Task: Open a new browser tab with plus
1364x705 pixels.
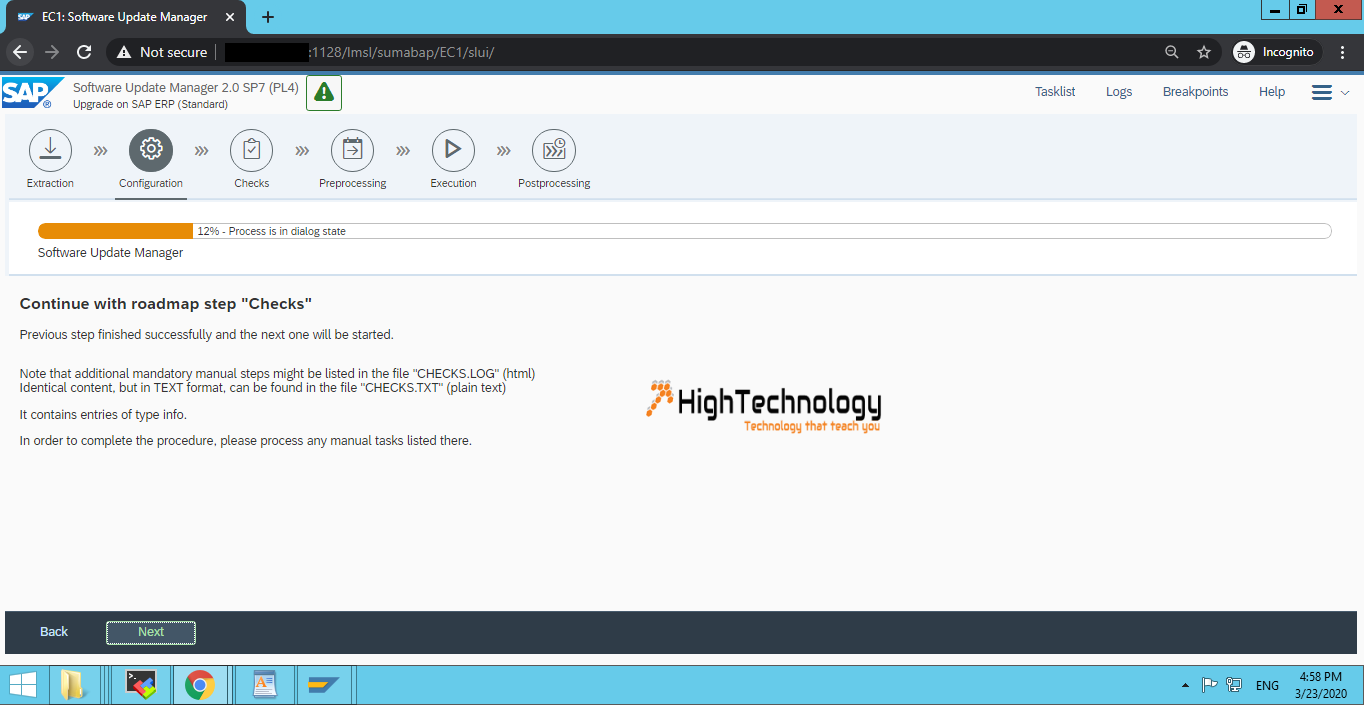Action: 268,17
